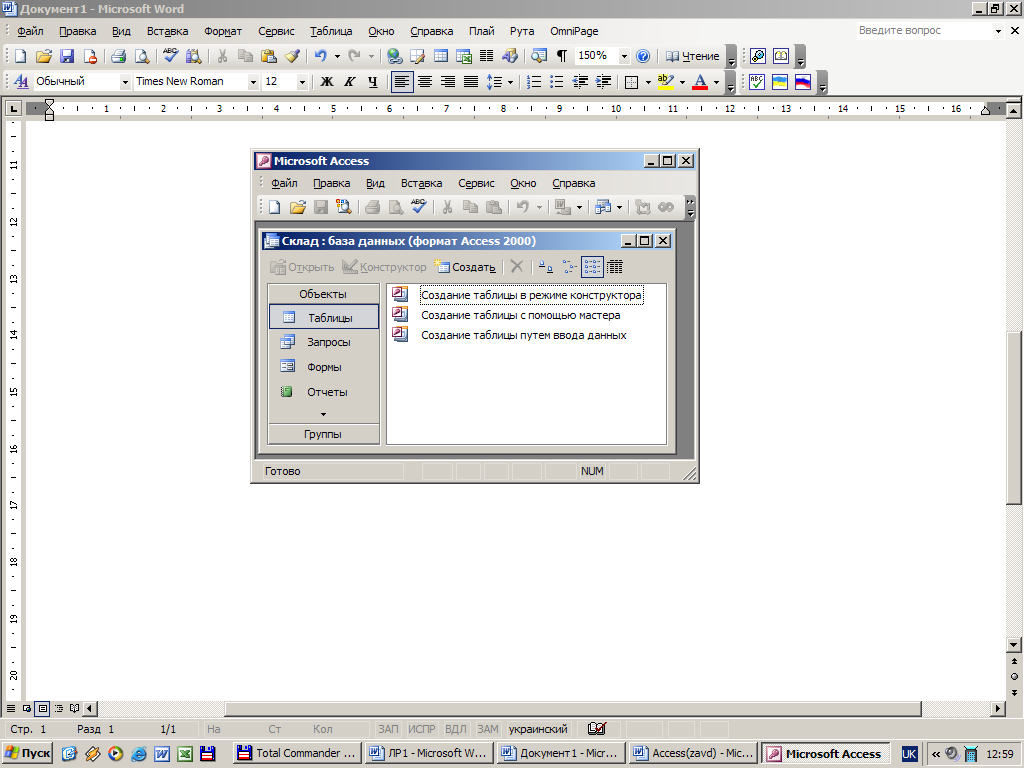1024x768 pixels.
Task: Open Print Preview in Word toolbar
Action: 142,56
